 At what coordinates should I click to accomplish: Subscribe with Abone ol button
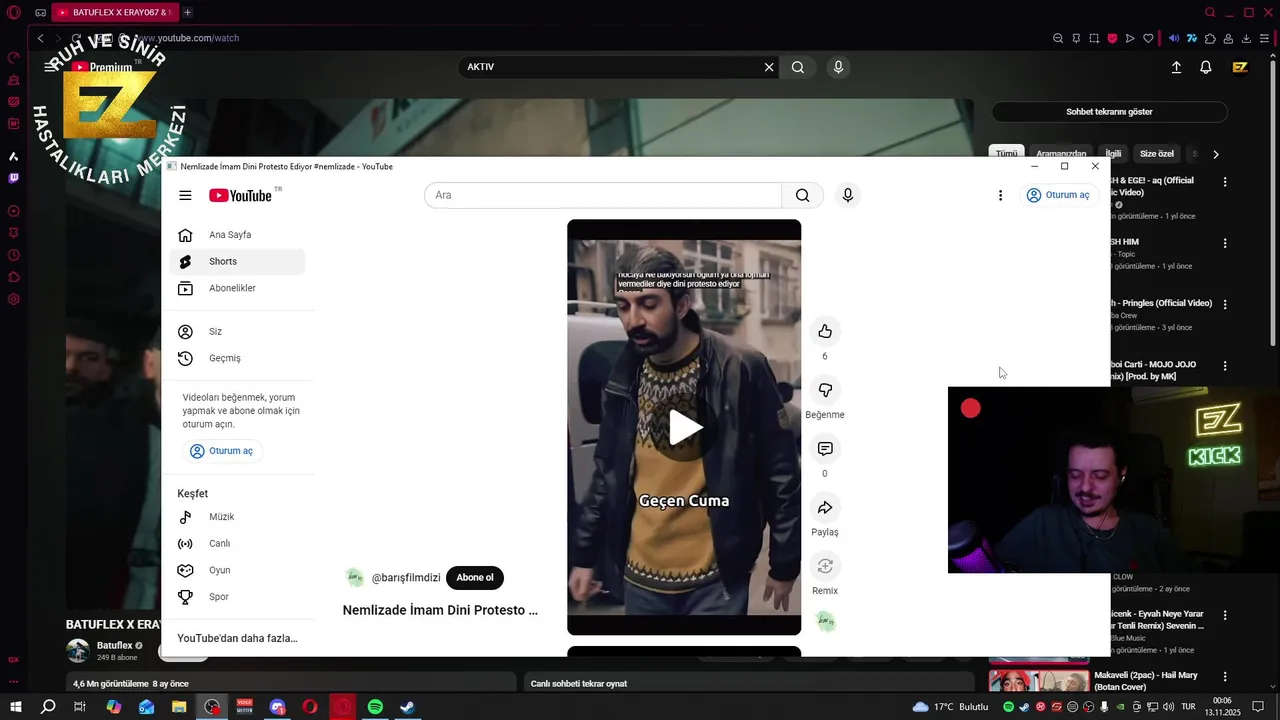point(475,577)
